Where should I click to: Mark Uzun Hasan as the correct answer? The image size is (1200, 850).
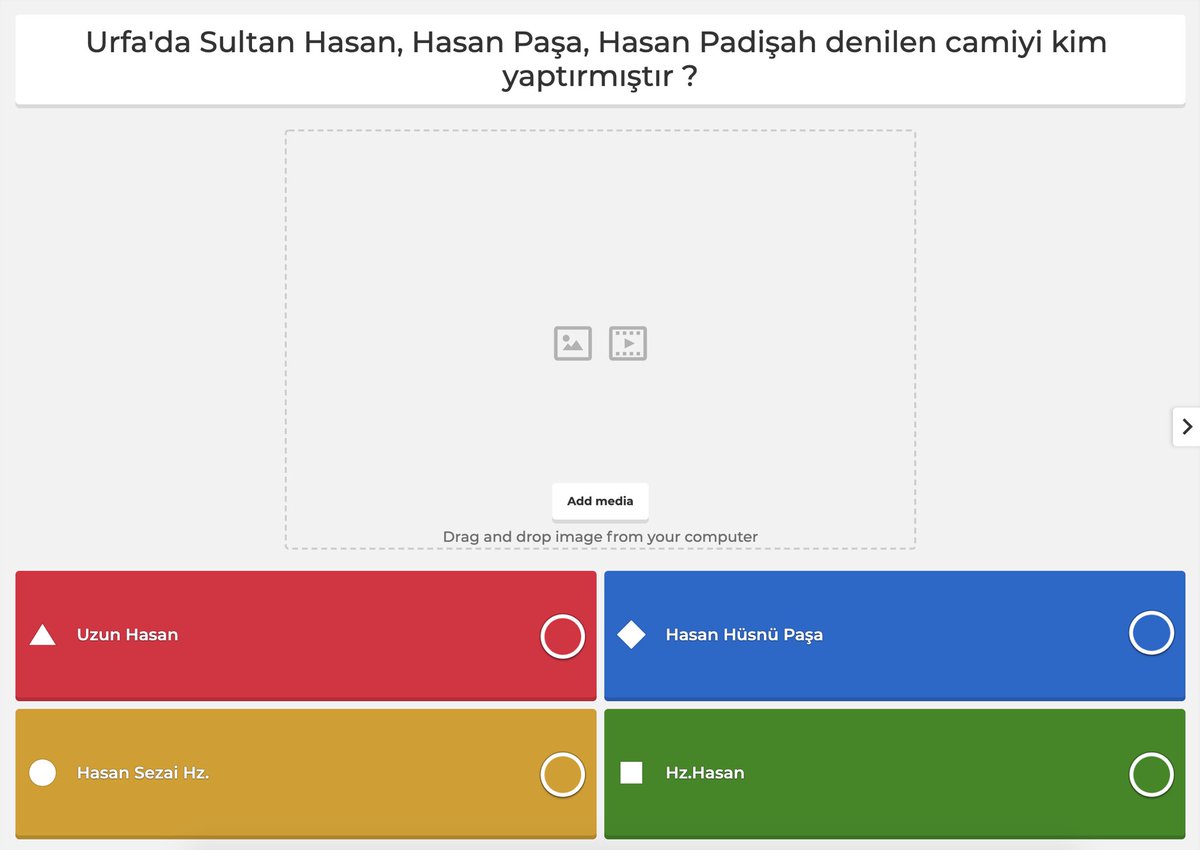pyautogui.click(x=562, y=636)
